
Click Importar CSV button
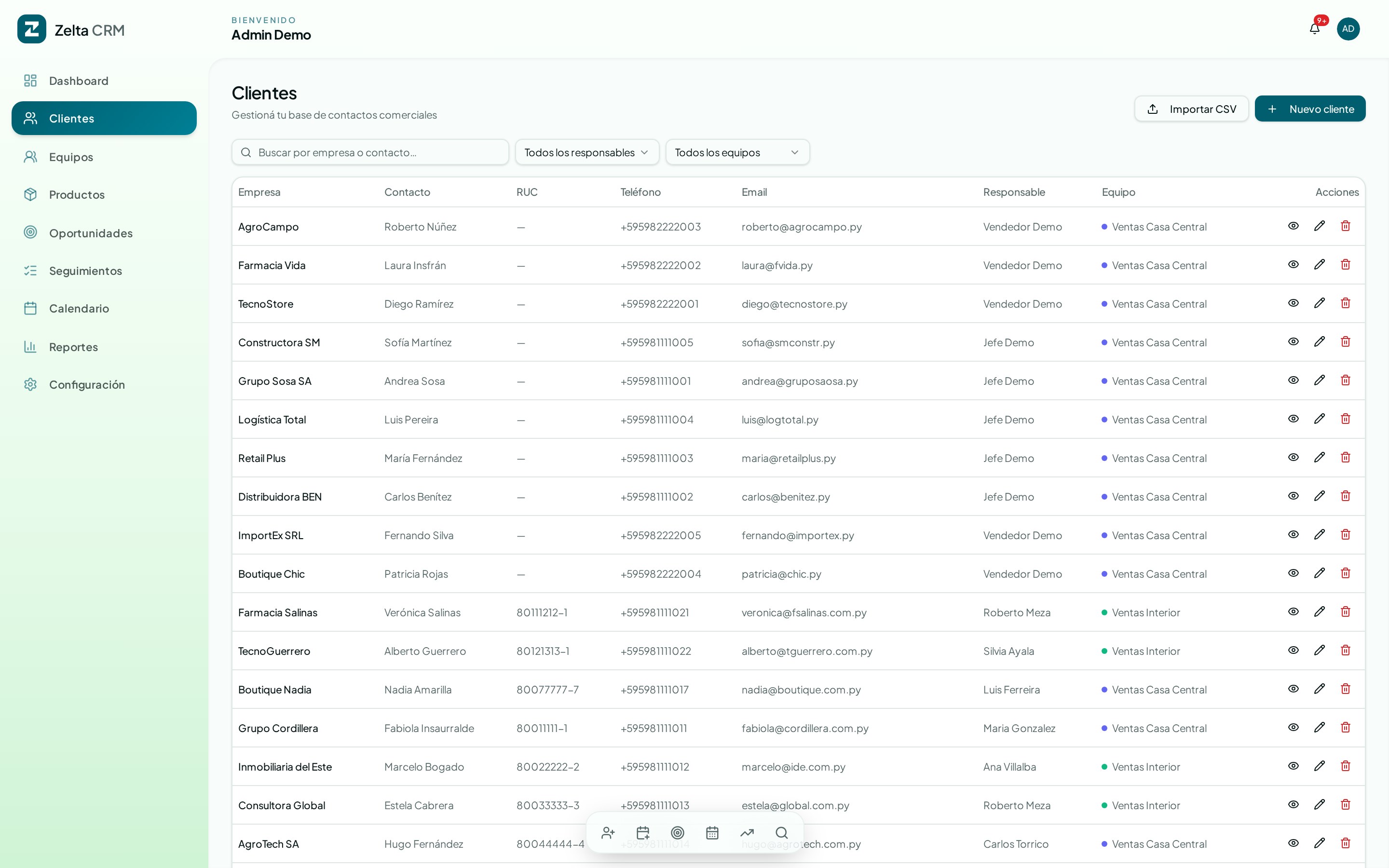[x=1191, y=108]
